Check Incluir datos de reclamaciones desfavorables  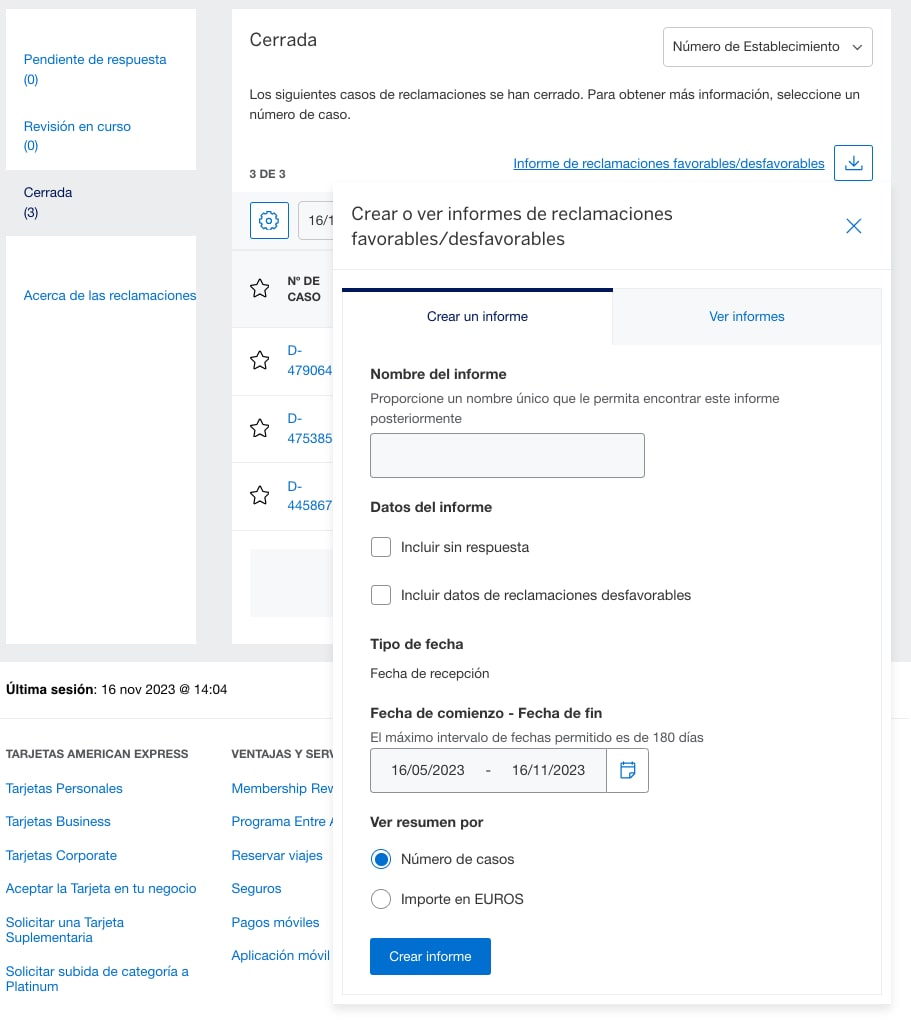[381, 595]
